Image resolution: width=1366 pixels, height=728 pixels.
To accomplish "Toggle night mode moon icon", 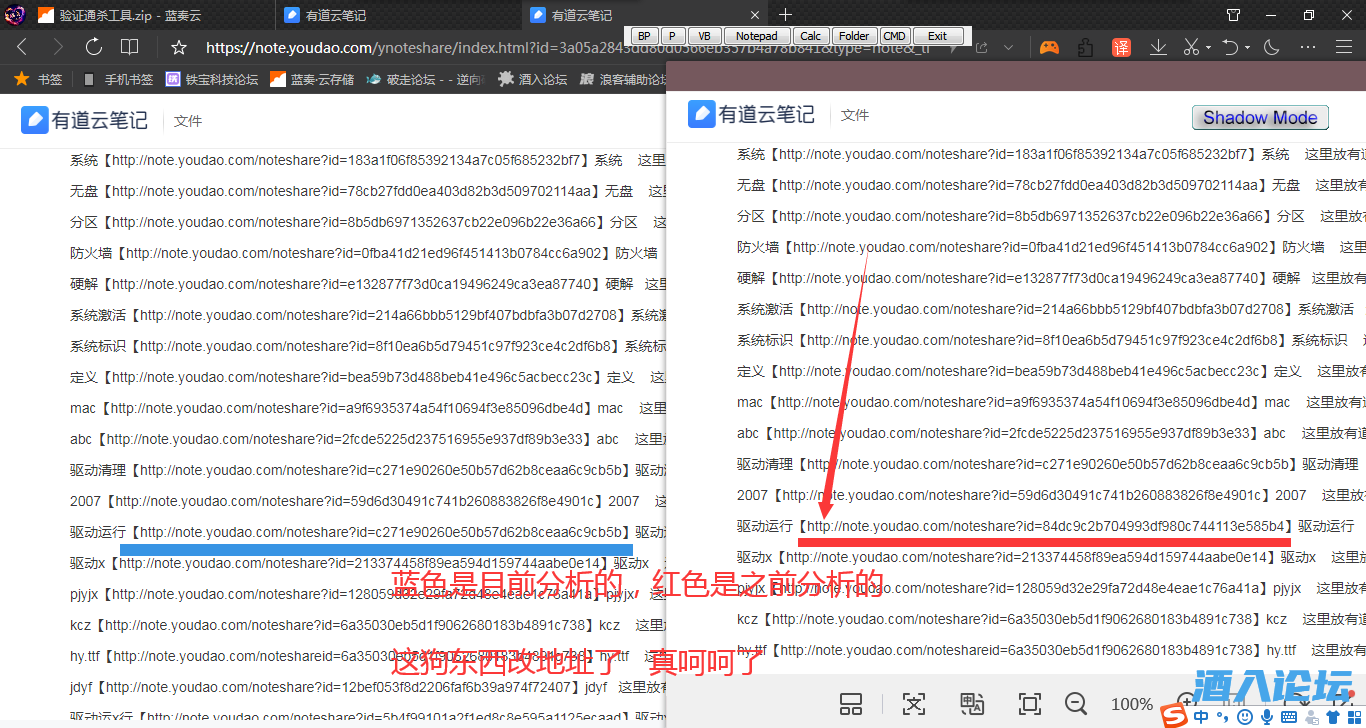I will [1272, 47].
